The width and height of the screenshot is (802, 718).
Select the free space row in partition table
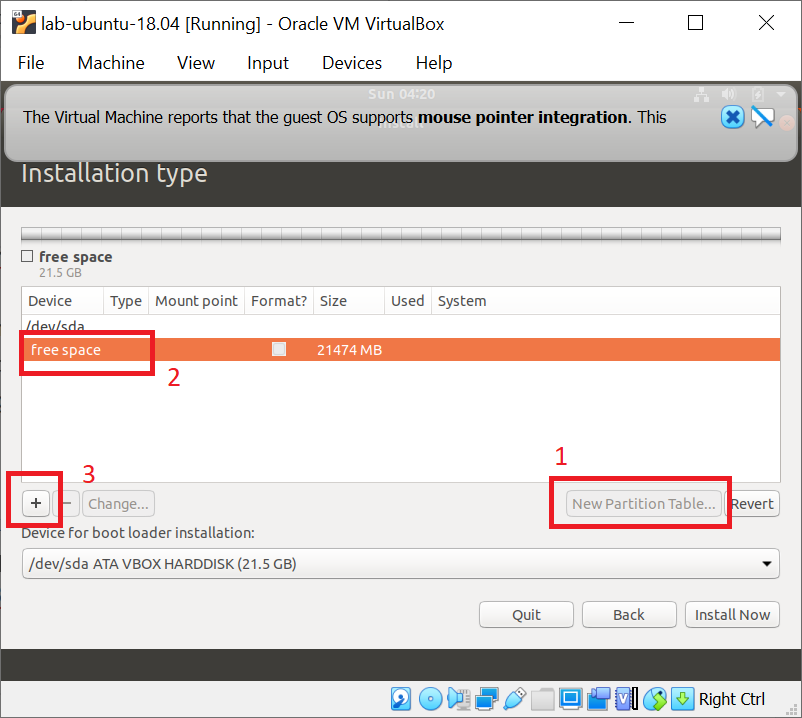(401, 349)
